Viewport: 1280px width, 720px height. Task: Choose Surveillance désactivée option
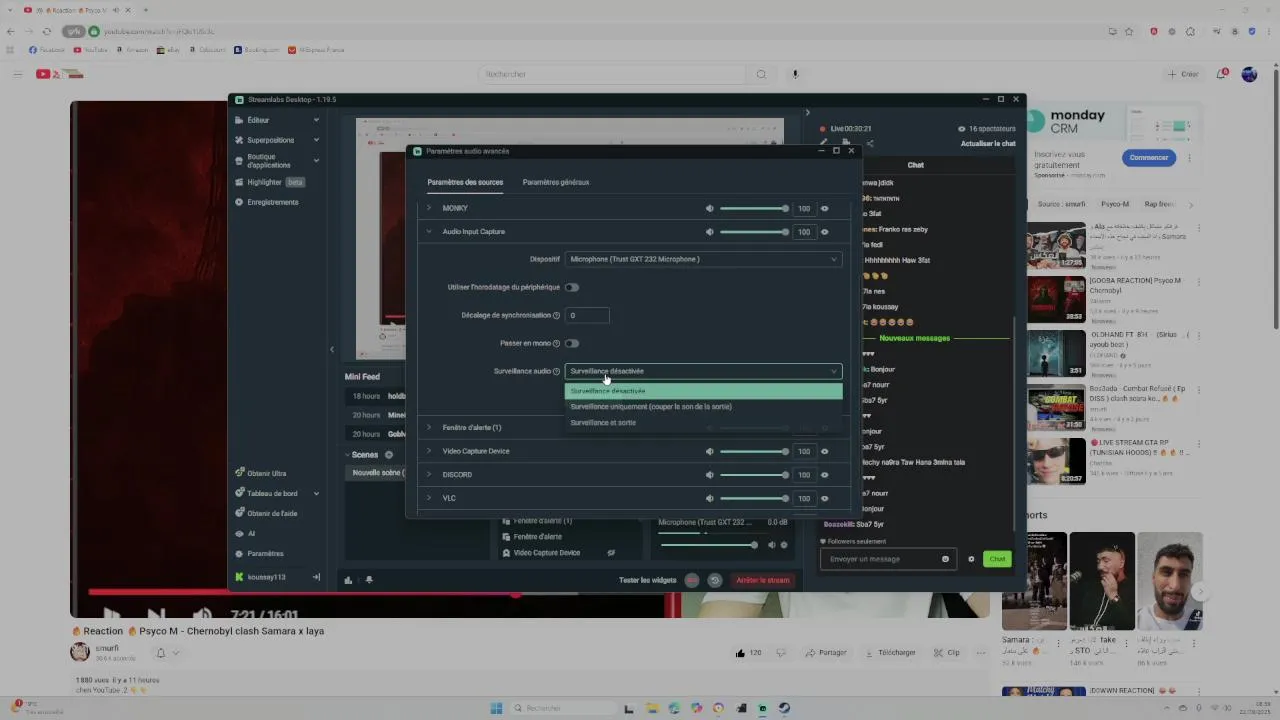703,391
